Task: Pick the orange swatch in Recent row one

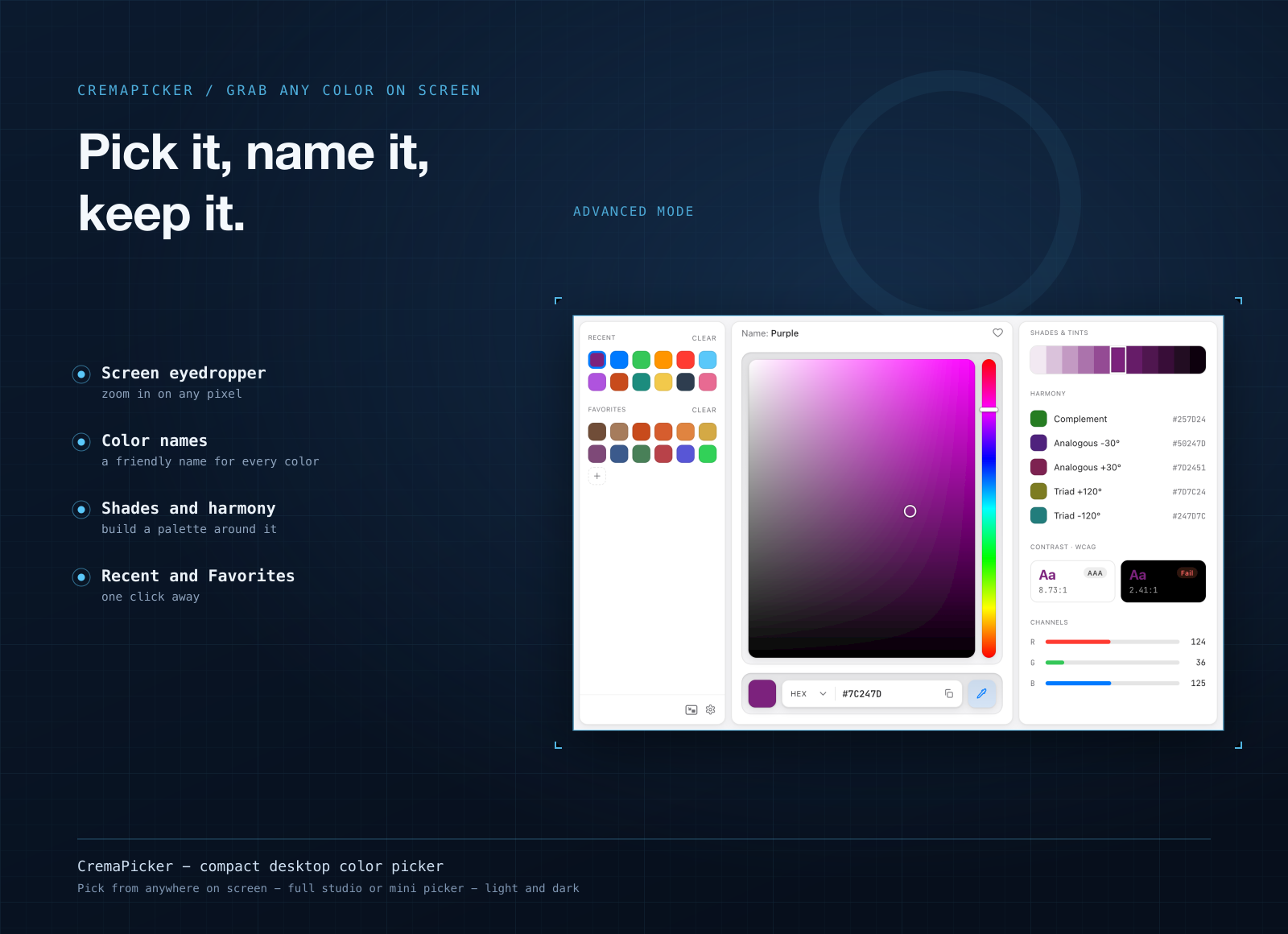Action: [x=663, y=359]
